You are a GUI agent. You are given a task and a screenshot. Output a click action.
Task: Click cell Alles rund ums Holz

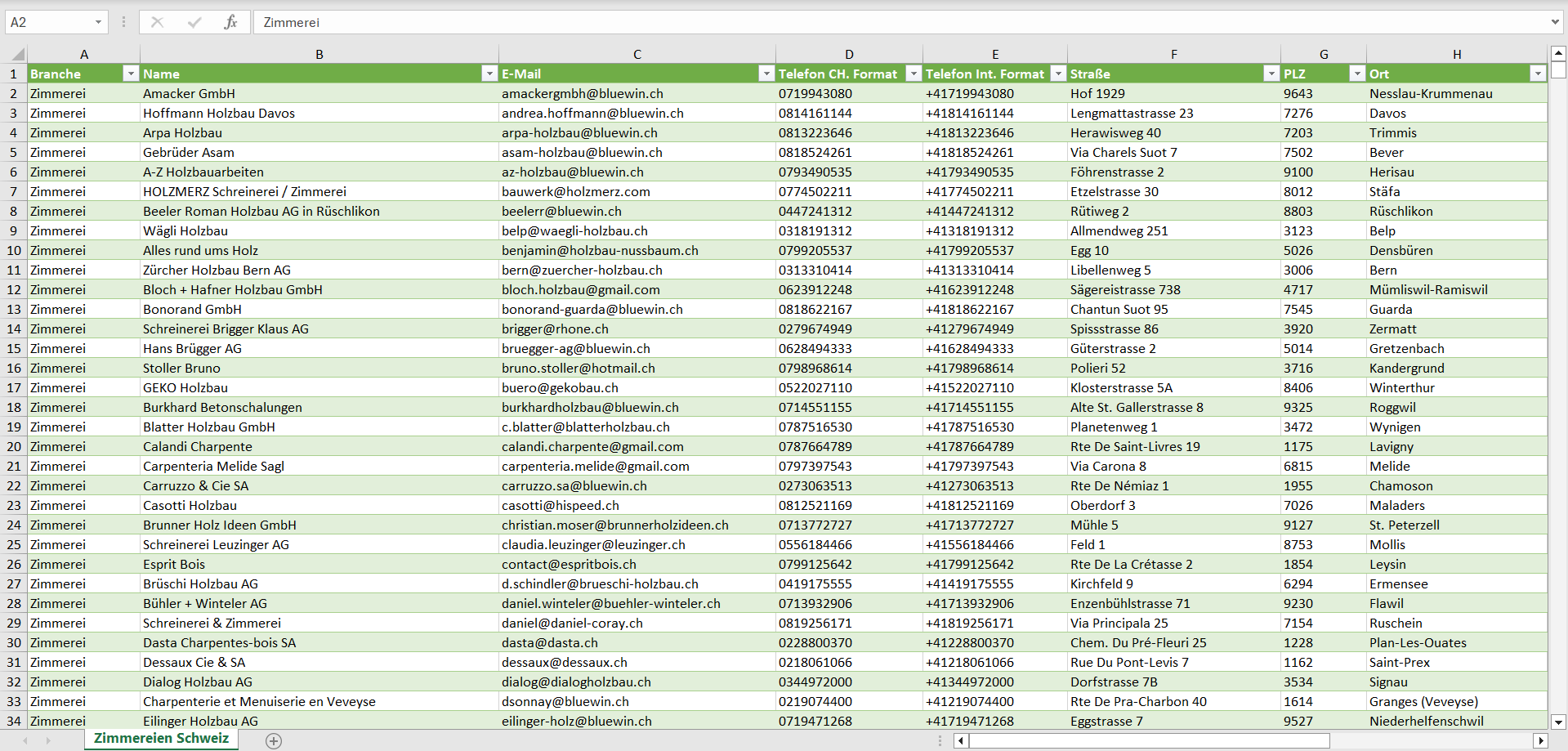click(319, 250)
